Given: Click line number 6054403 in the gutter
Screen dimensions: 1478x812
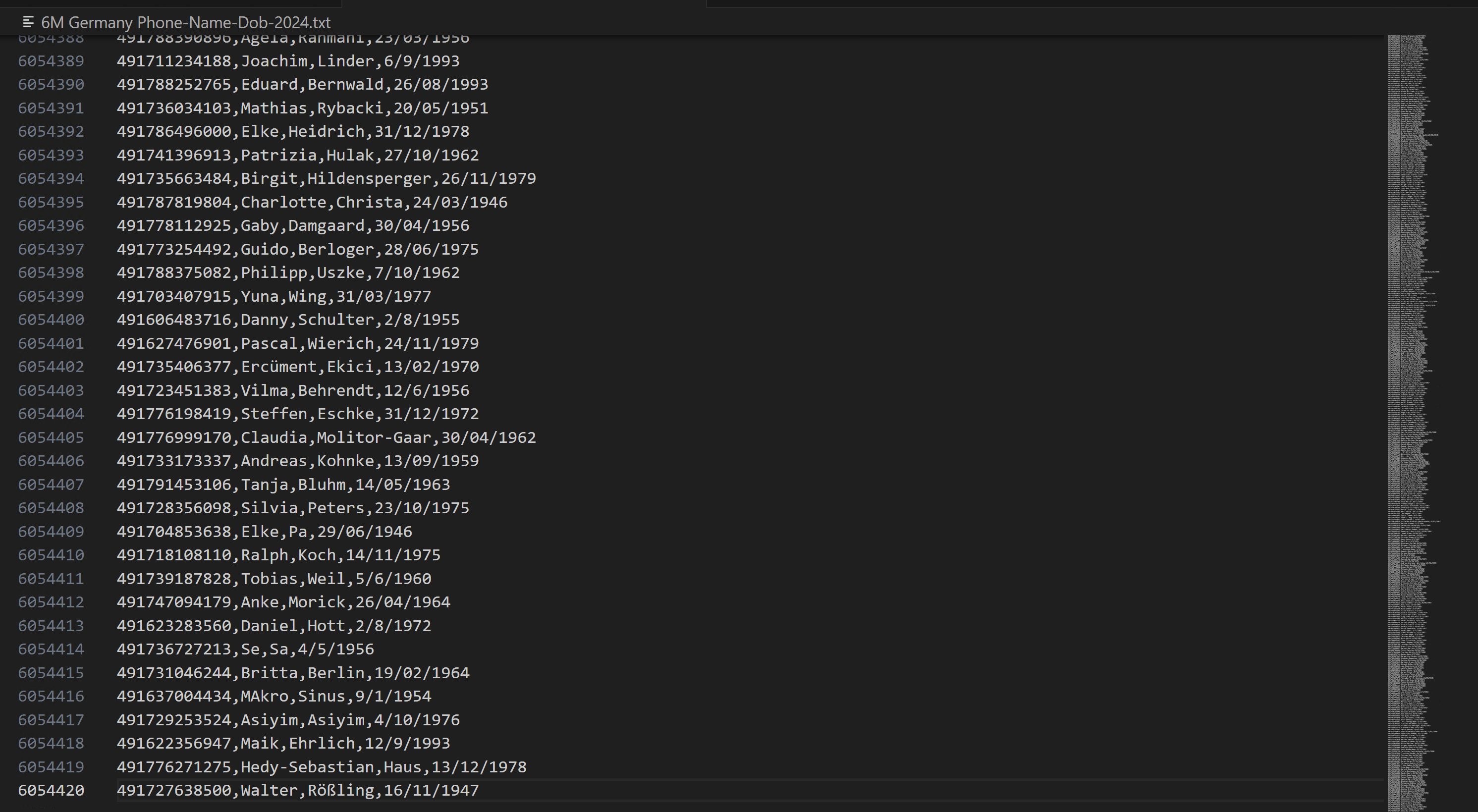Looking at the screenshot, I should point(51,390).
